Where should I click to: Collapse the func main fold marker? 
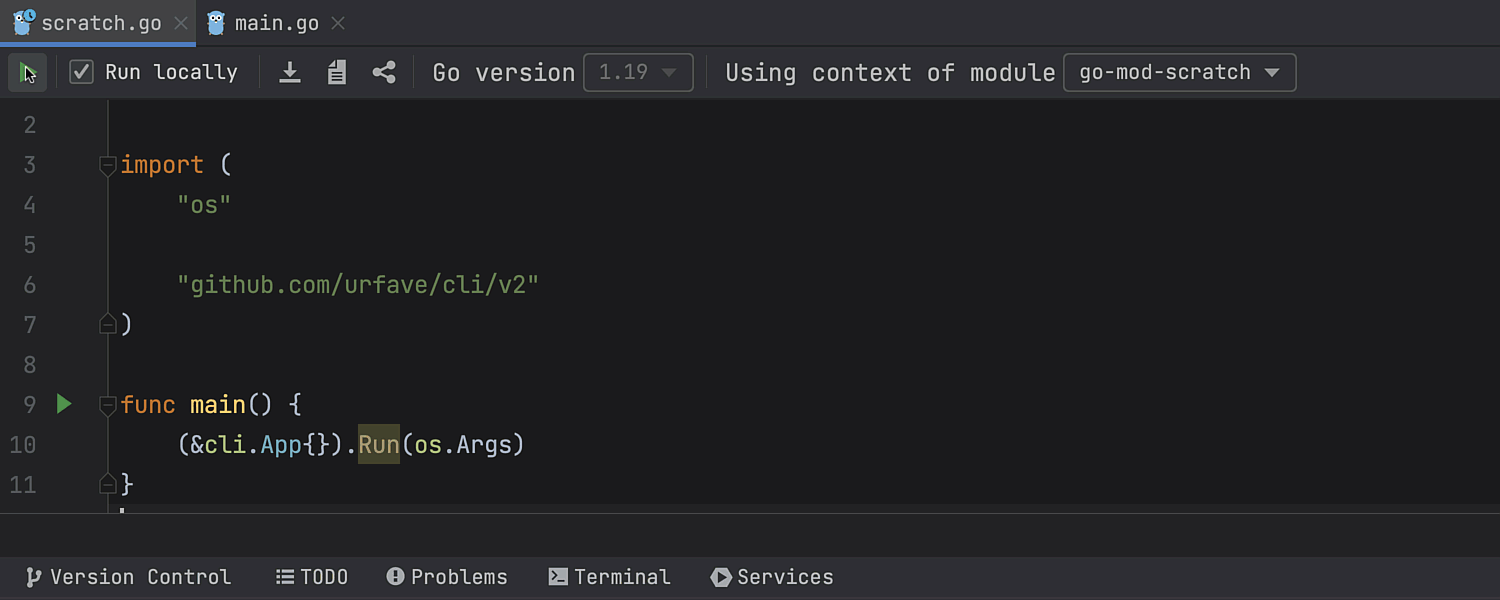(108, 405)
